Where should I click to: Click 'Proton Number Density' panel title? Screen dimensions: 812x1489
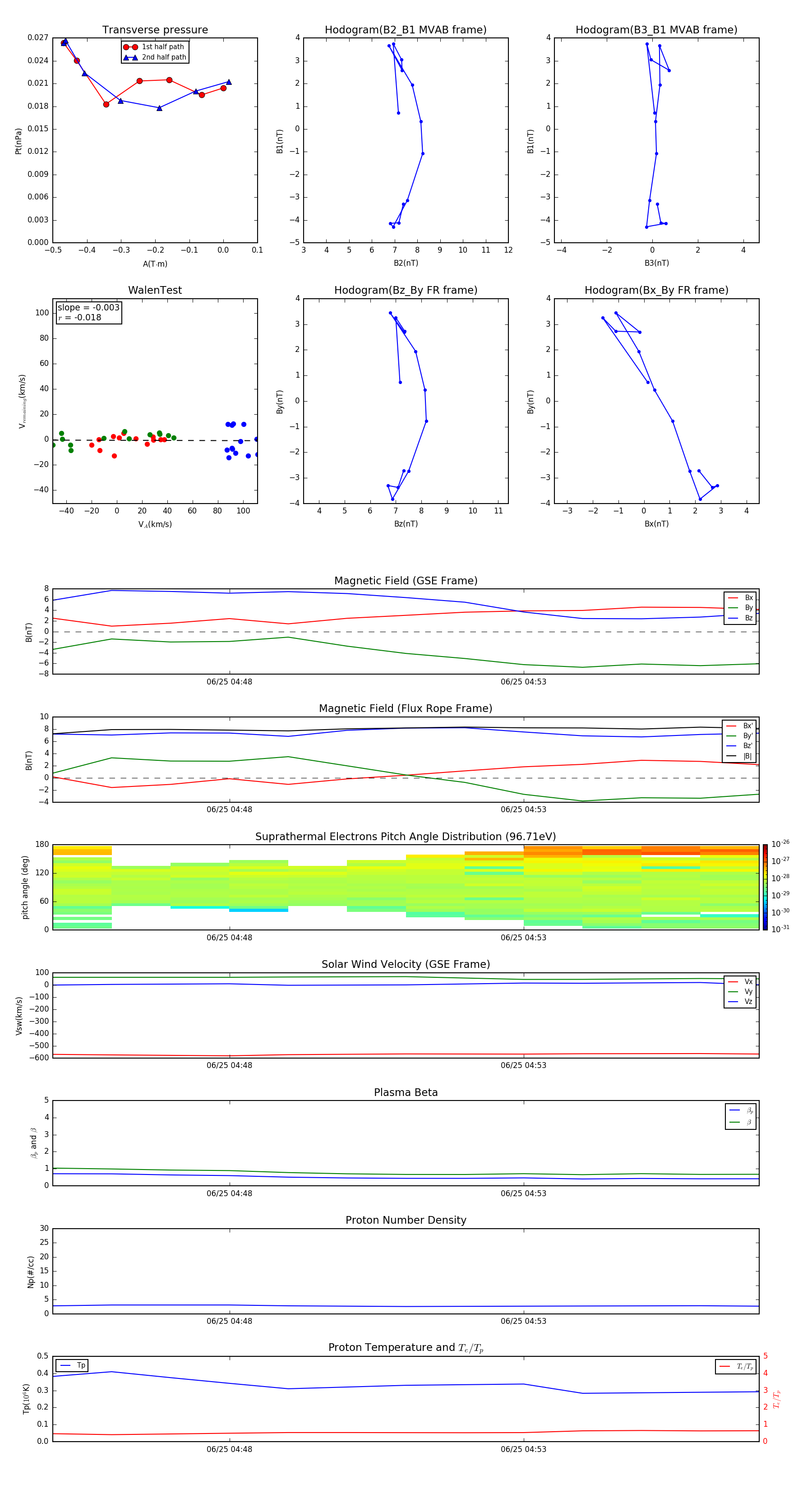tap(406, 1220)
